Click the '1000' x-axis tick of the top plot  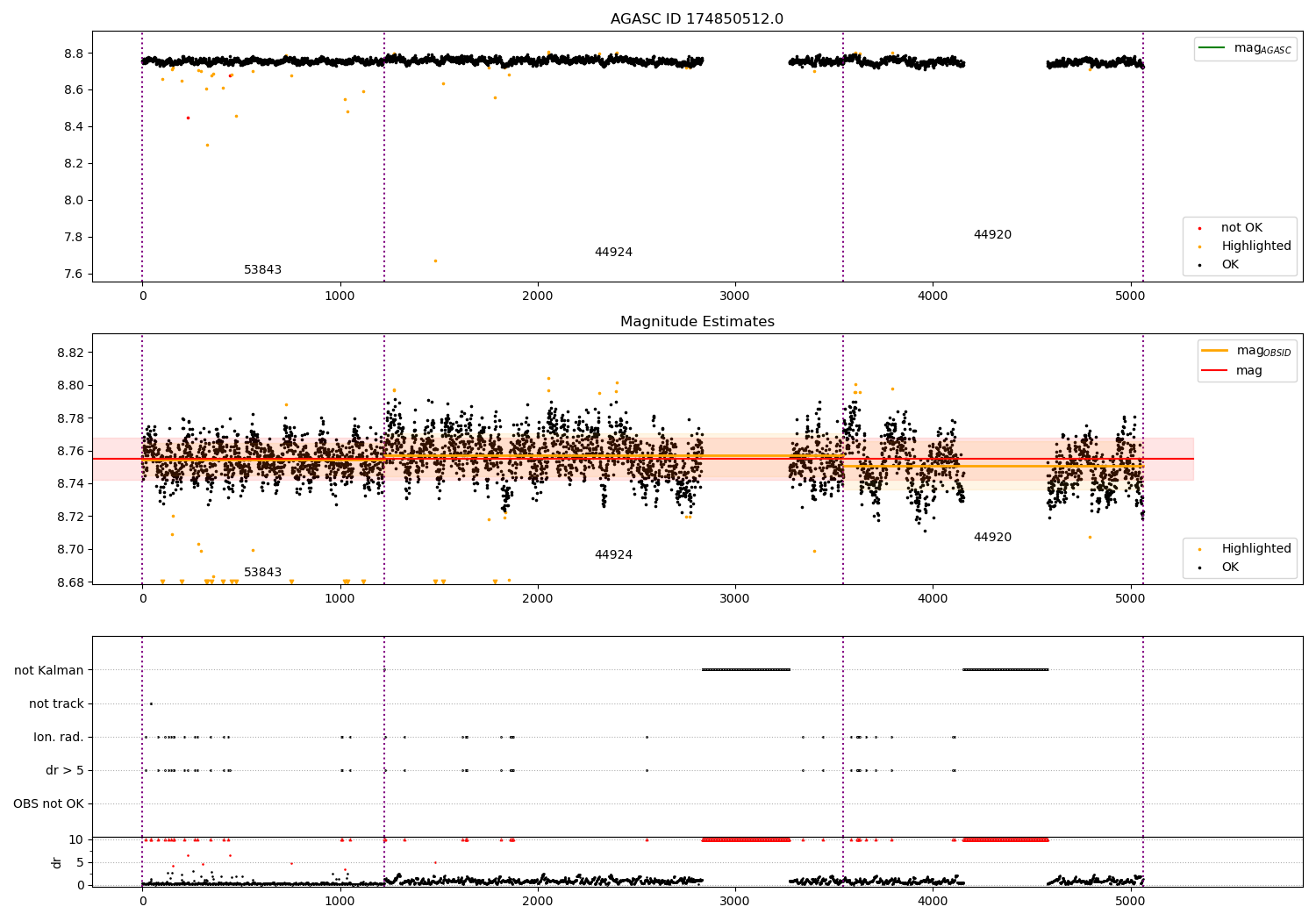click(340, 296)
